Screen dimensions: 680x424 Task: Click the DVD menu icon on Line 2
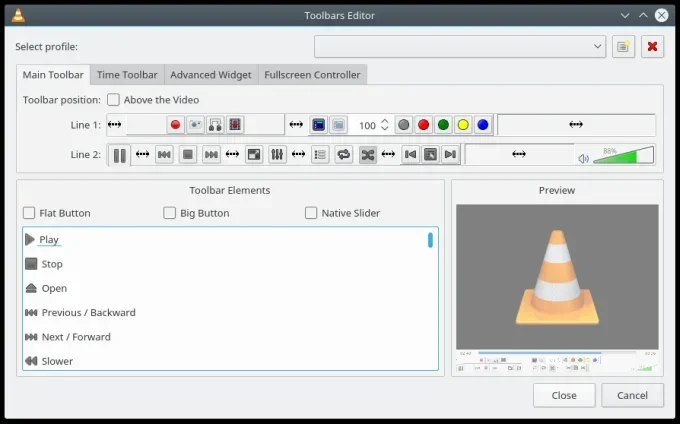[430, 154]
